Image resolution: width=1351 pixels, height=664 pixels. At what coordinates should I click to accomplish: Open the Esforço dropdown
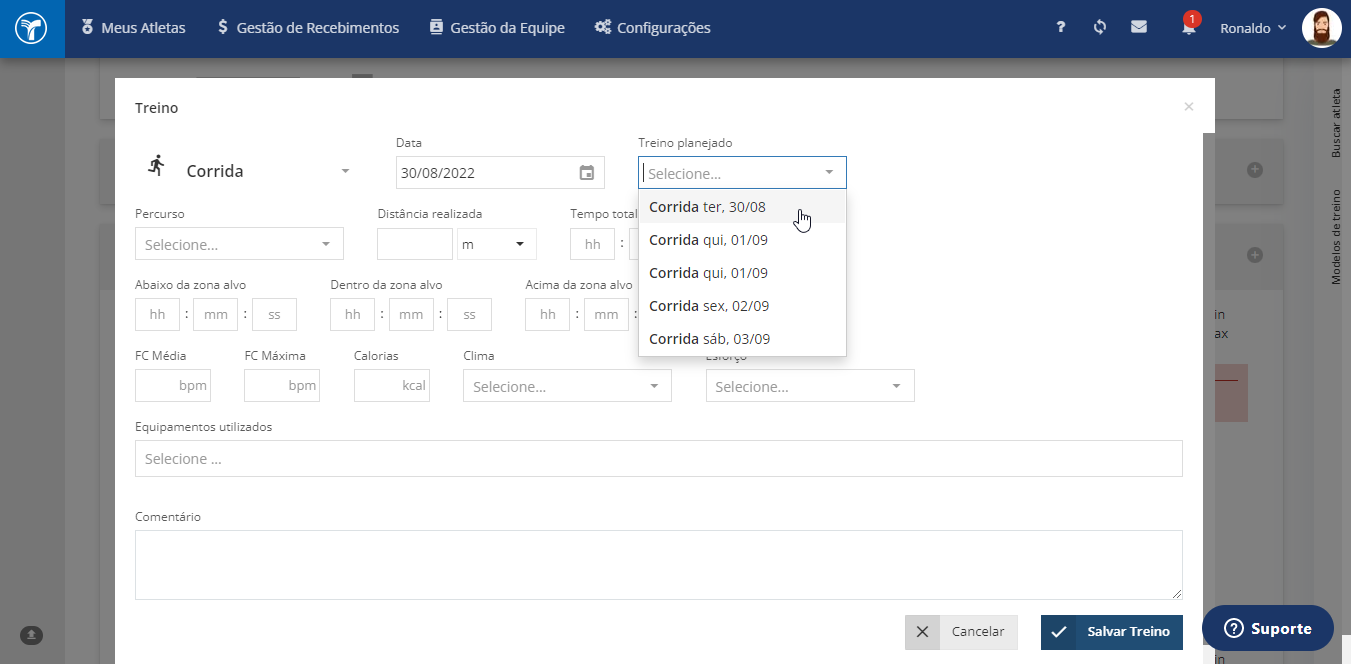tap(810, 386)
